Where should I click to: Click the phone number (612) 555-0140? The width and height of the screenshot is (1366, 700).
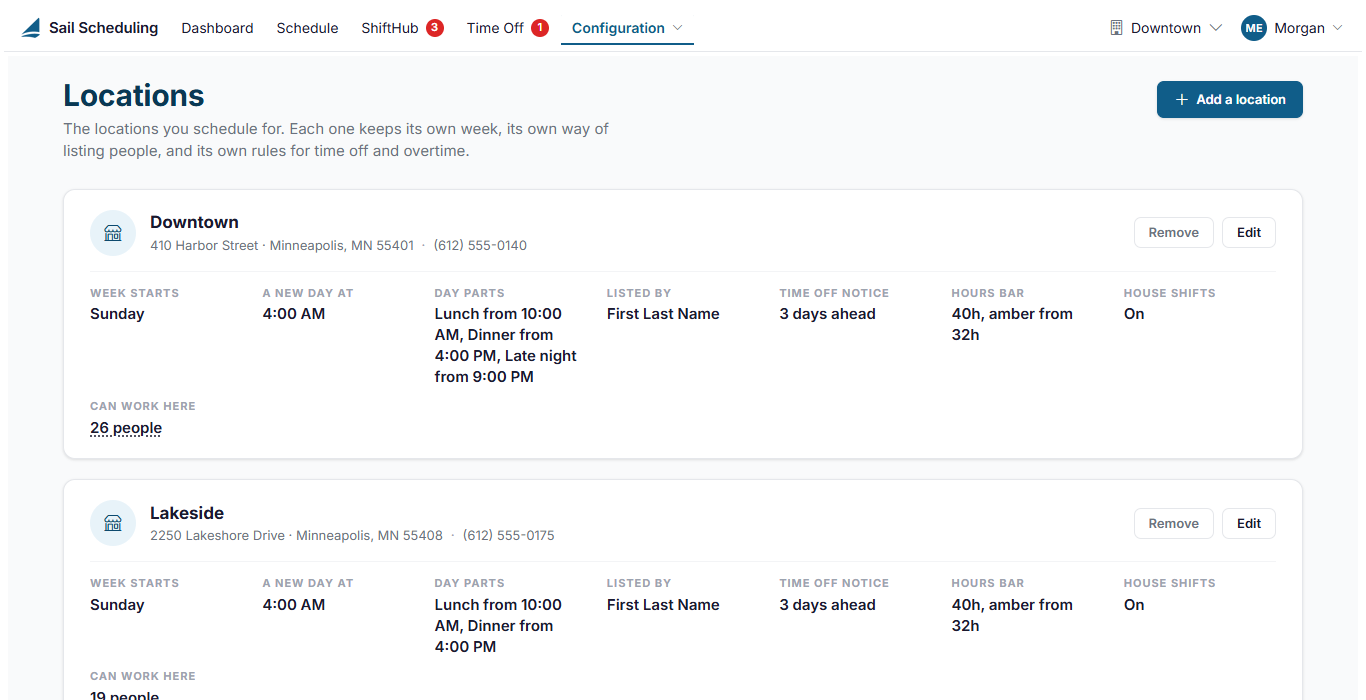(x=480, y=245)
